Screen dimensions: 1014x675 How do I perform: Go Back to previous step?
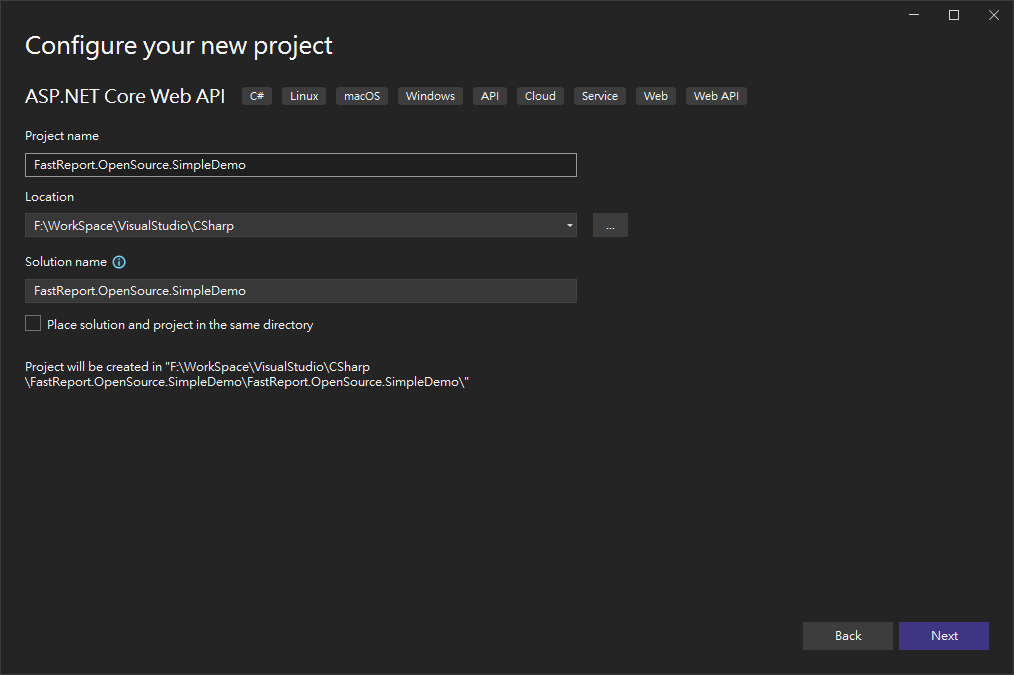click(x=848, y=636)
